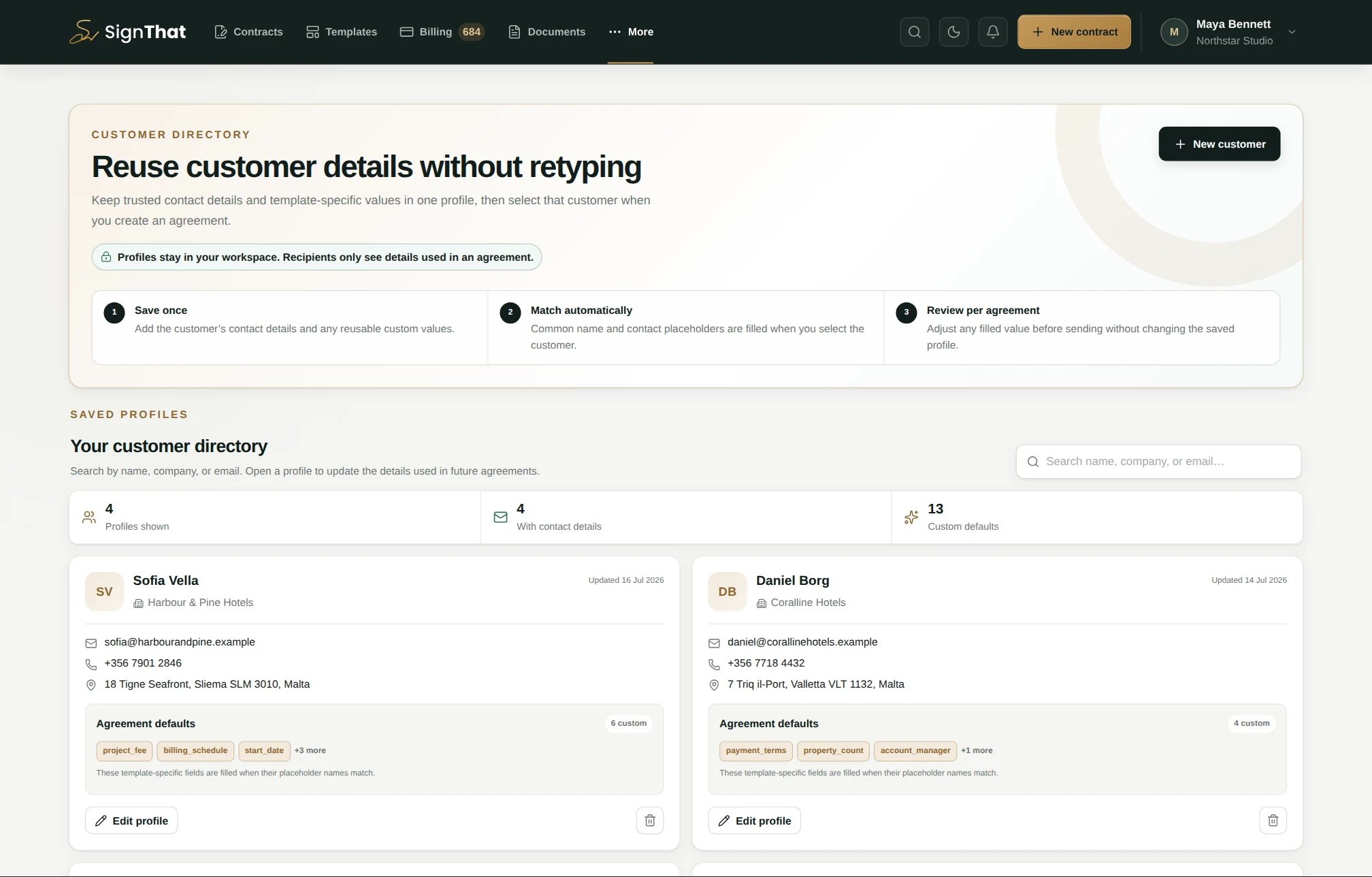This screenshot has width=1372, height=877.
Task: Add a New customer
Action: 1219,144
